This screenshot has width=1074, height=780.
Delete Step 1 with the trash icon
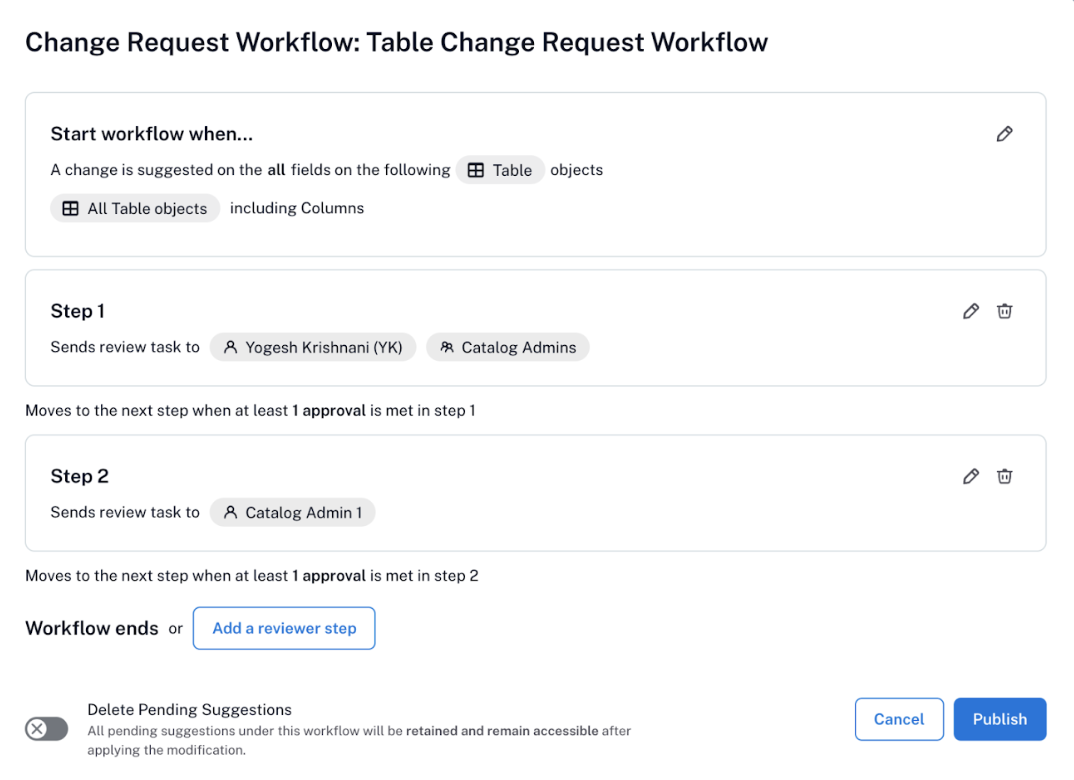[1004, 311]
